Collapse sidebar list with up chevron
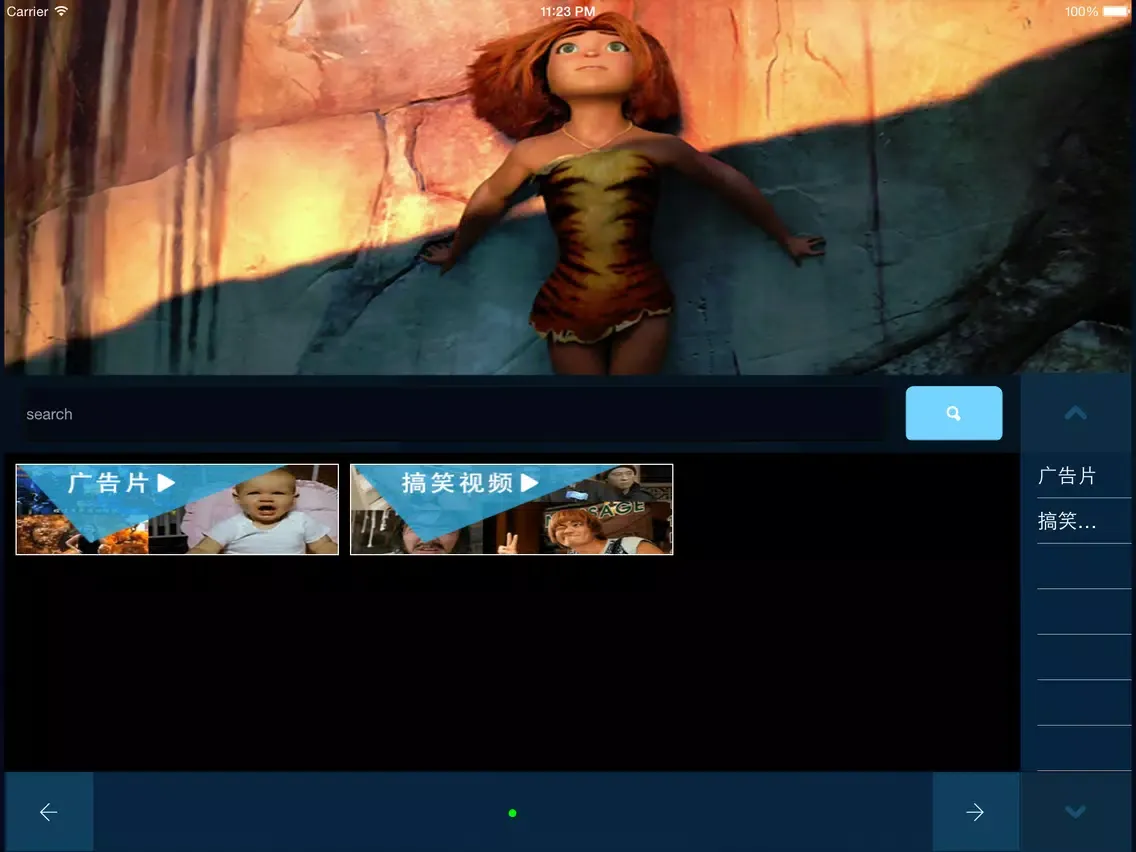Viewport: 1136px width, 852px height. (x=1075, y=413)
